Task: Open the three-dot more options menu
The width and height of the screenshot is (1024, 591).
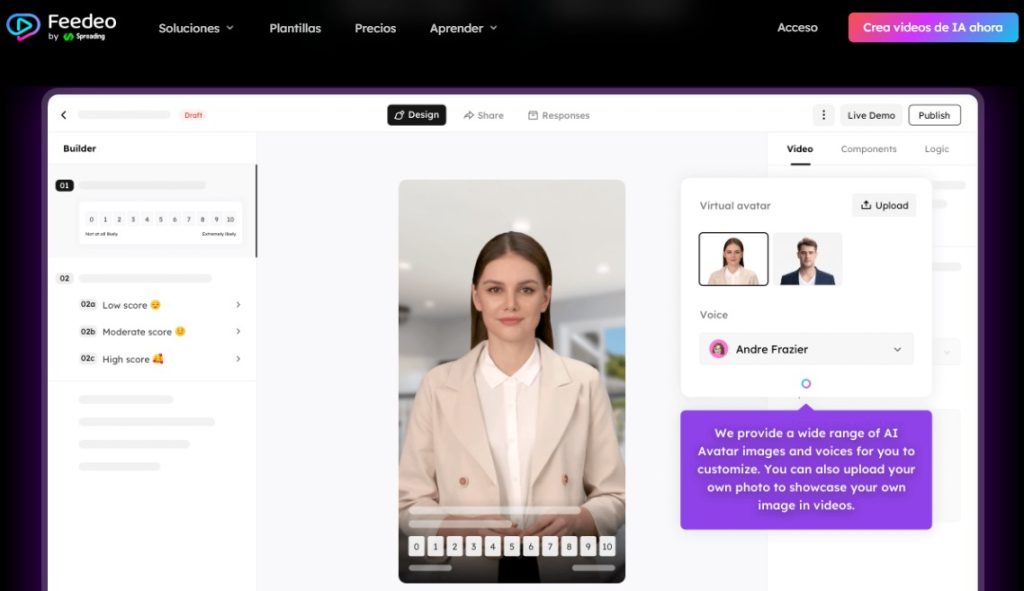Action: point(823,115)
